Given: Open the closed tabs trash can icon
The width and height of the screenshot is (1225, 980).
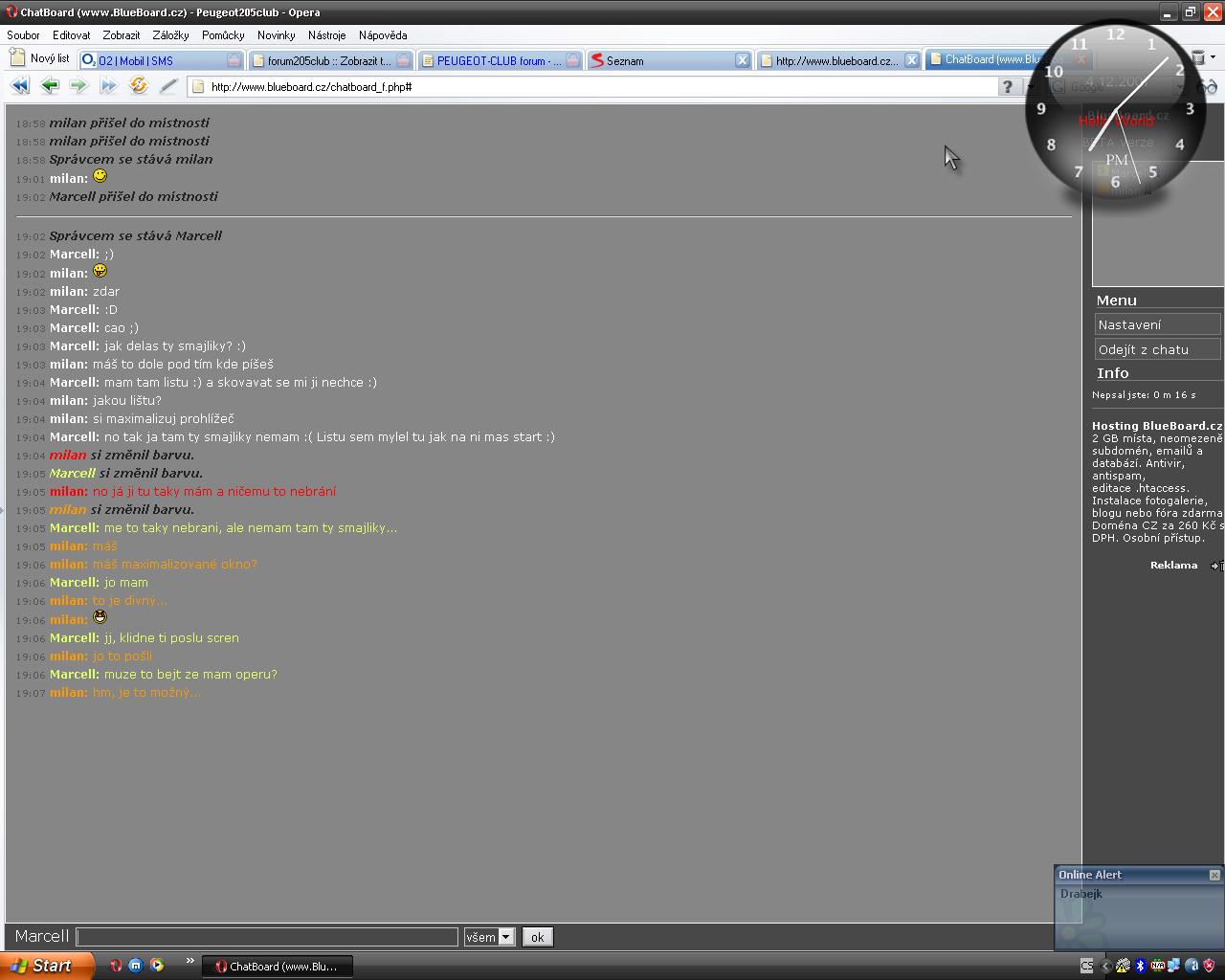Looking at the screenshot, I should point(1197,58).
